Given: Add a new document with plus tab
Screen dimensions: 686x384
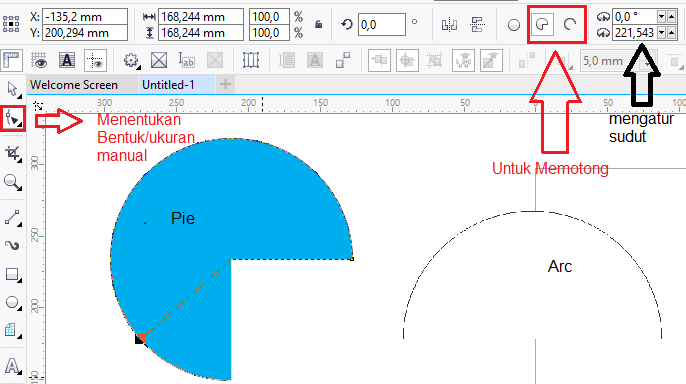Looking at the screenshot, I should tap(225, 84).
